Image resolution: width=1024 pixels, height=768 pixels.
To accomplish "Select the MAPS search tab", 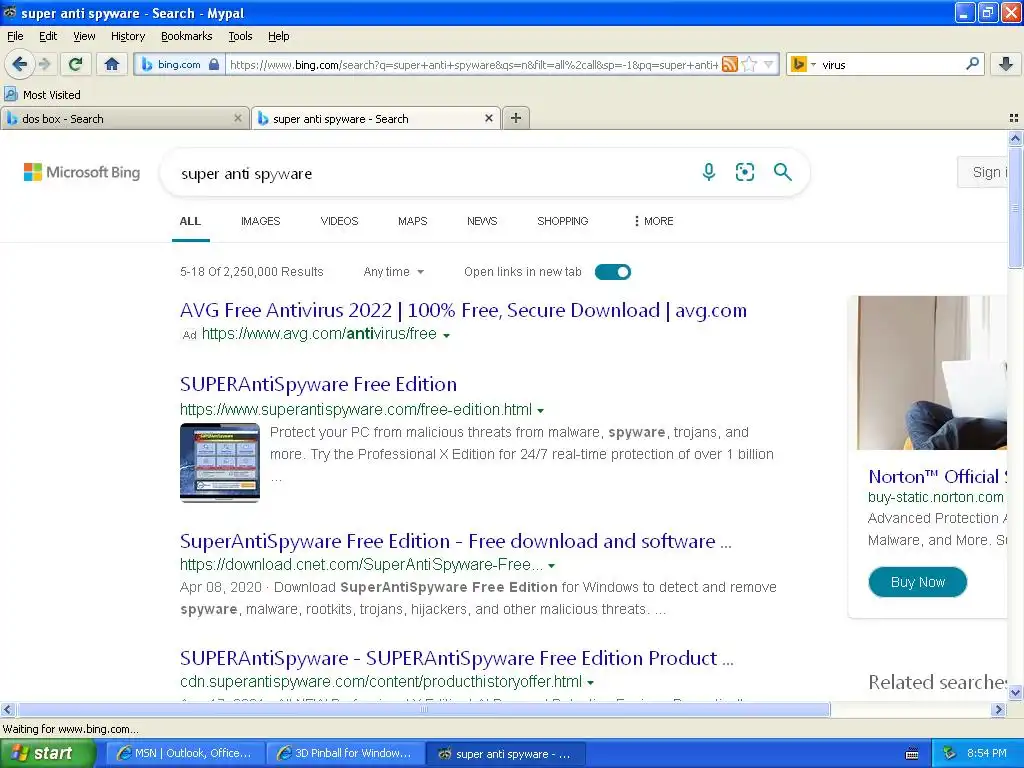I will click(x=413, y=221).
